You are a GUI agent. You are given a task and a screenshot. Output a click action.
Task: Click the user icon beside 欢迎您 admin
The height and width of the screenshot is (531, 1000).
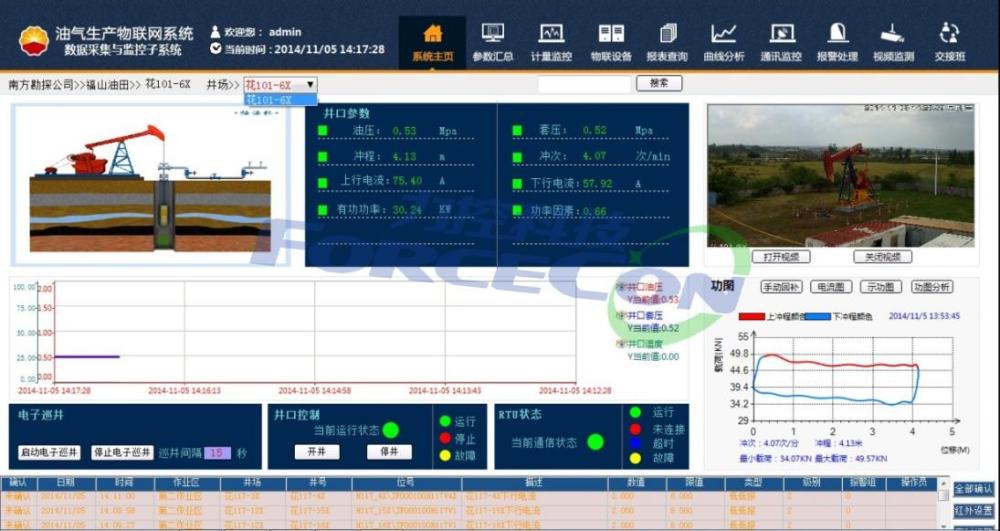click(x=215, y=32)
